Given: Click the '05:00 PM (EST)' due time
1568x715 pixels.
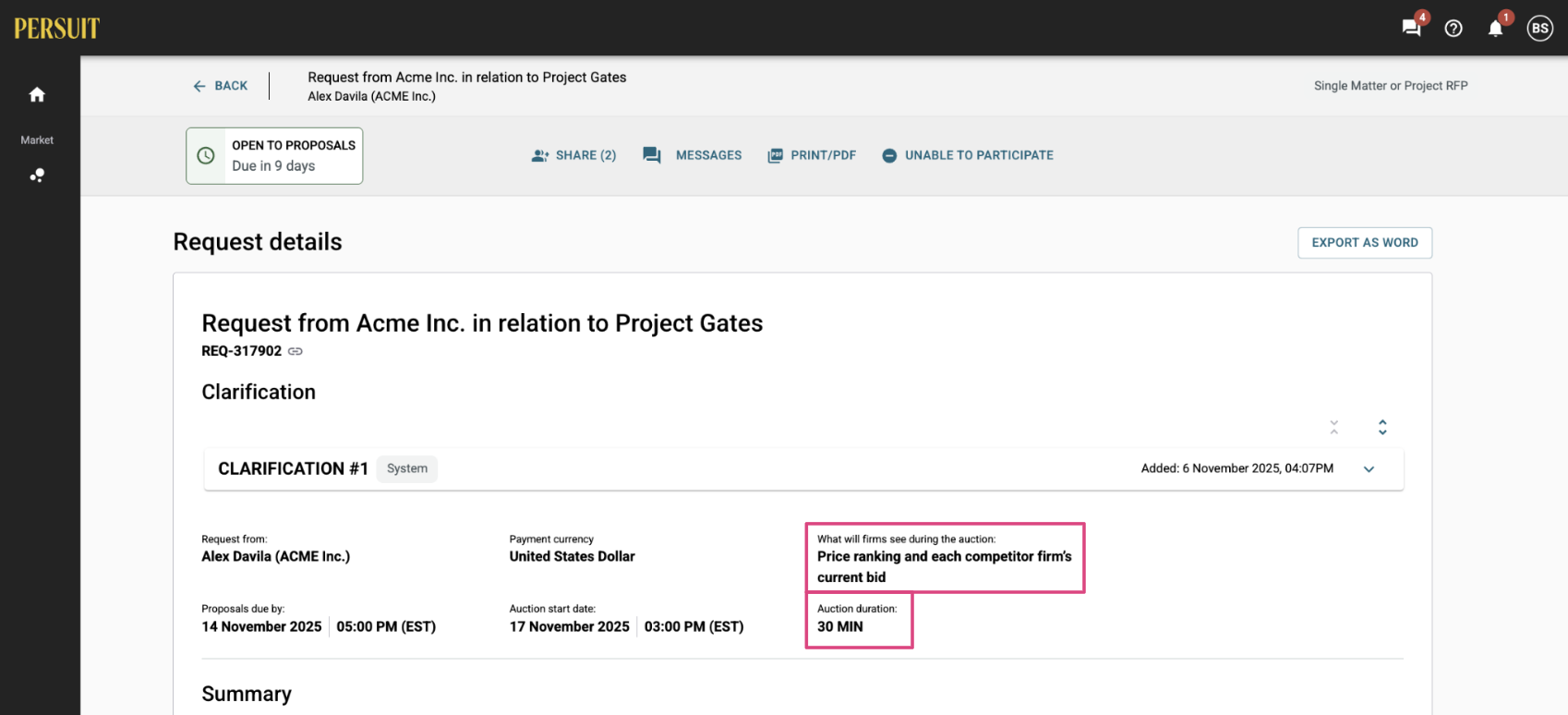Looking at the screenshot, I should pos(386,626).
